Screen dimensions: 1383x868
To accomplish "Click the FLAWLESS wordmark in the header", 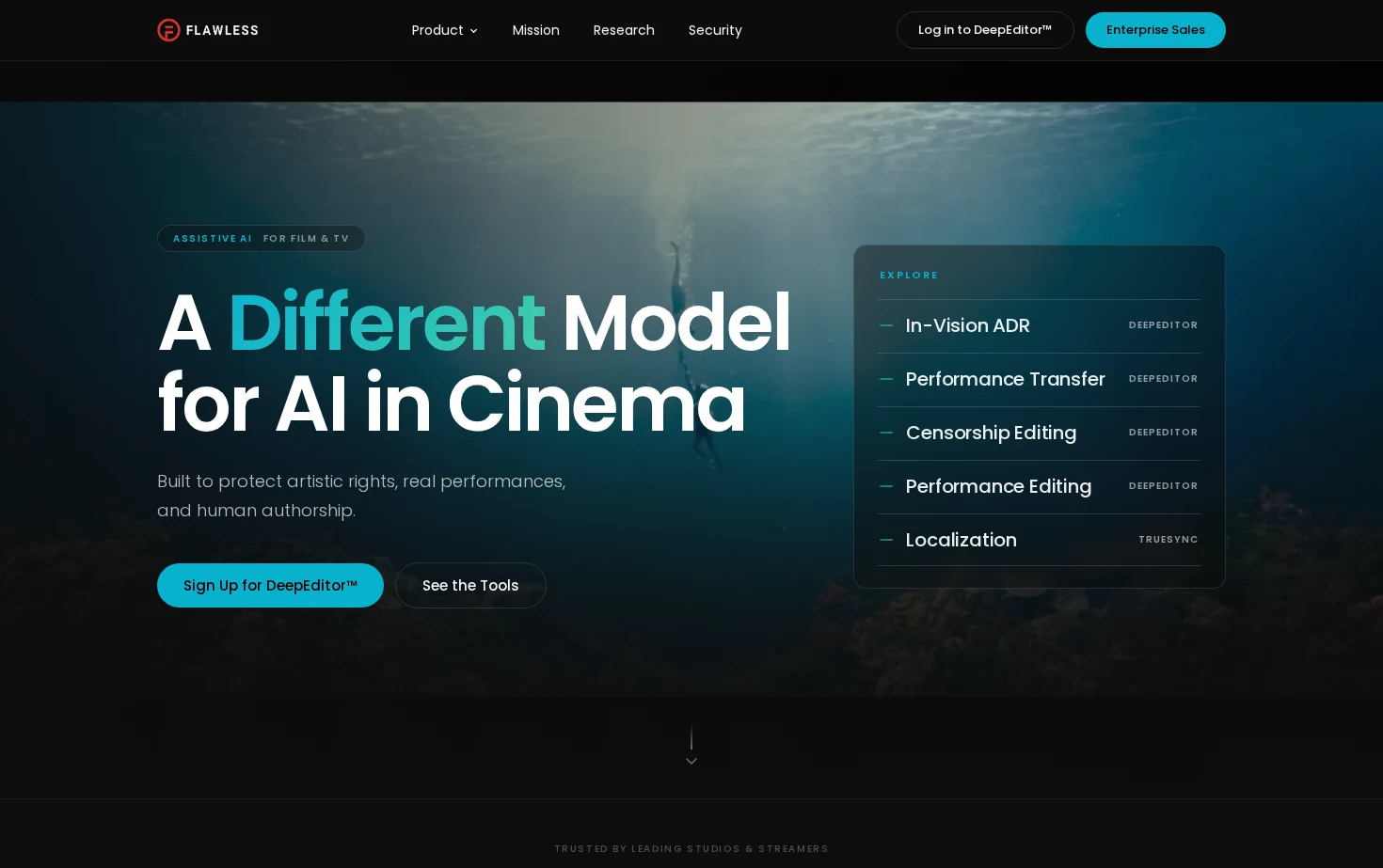I will [x=222, y=30].
